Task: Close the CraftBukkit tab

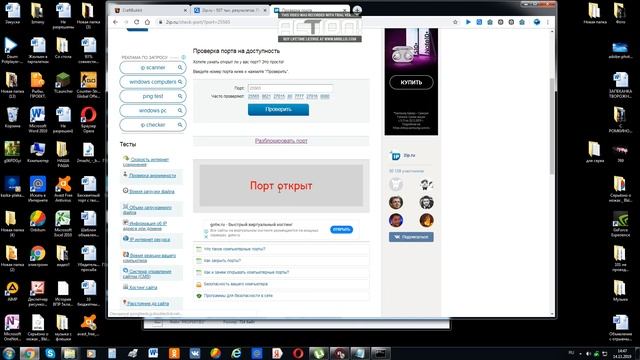Action: coord(185,10)
